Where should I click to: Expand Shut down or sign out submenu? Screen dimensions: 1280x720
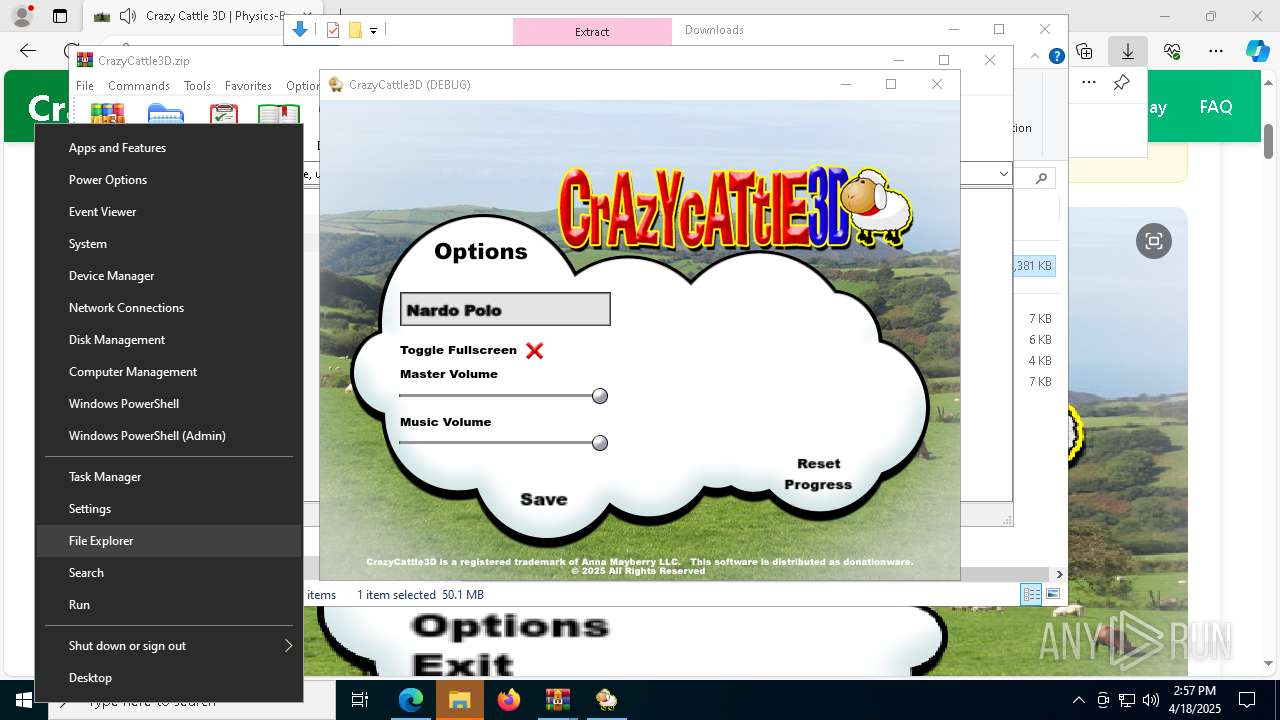[x=169, y=646]
